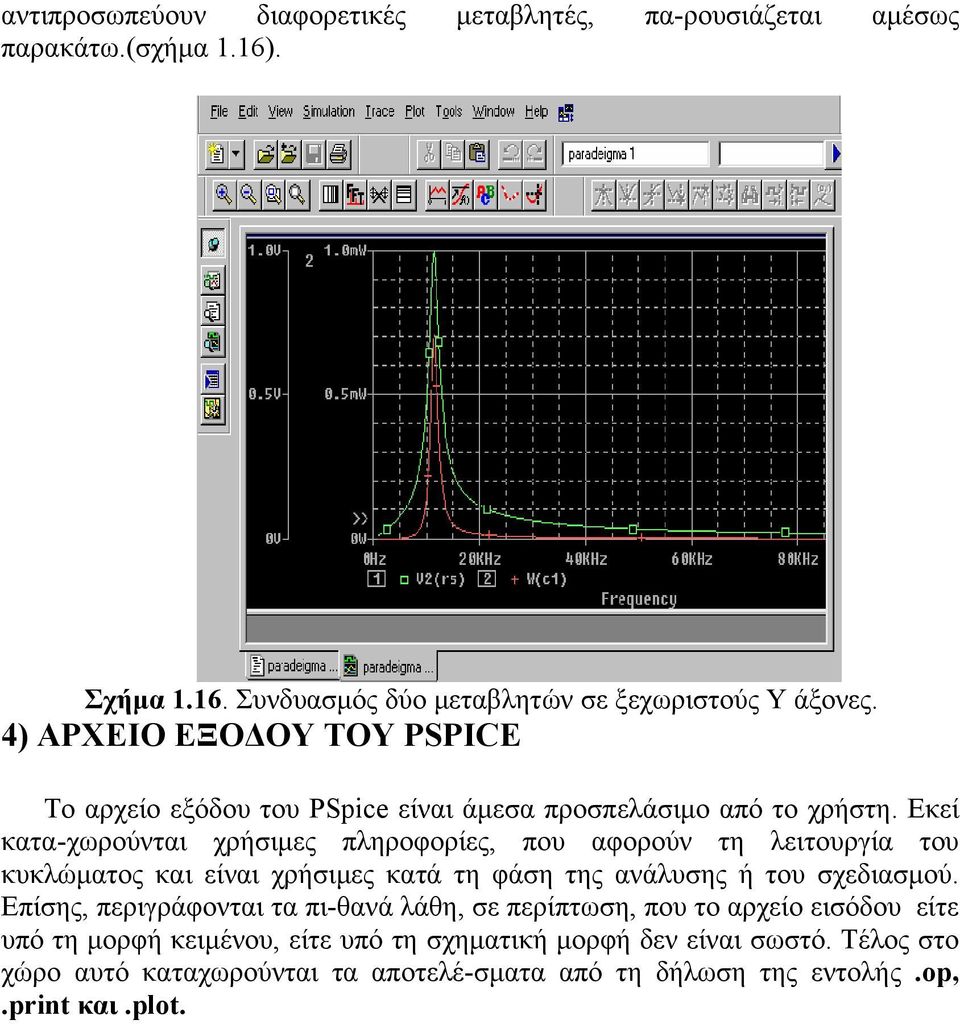Toggle the Performance Analysis icon
The image size is (960, 1024).
click(x=379, y=195)
